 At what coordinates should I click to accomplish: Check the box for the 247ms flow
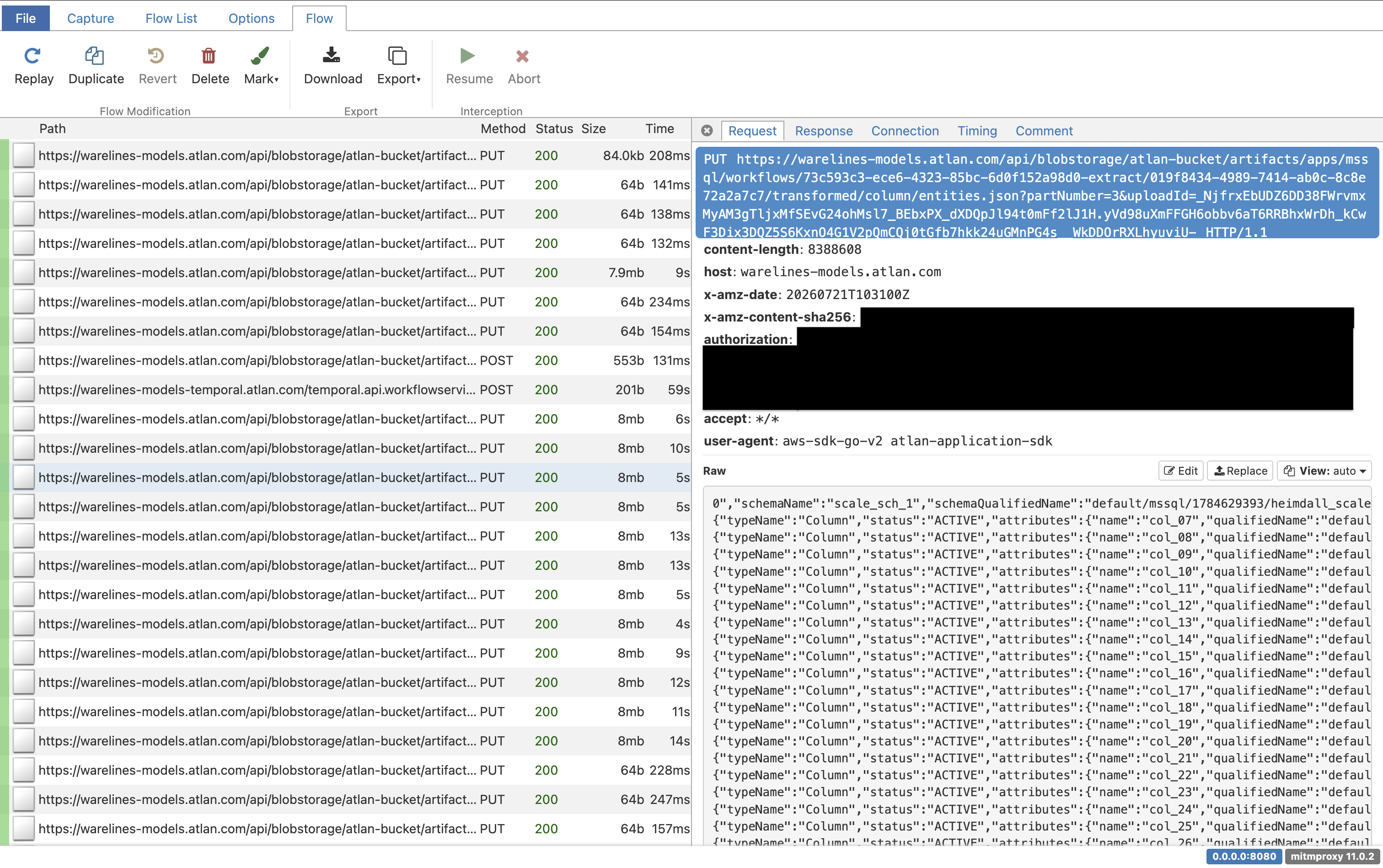tap(23, 800)
